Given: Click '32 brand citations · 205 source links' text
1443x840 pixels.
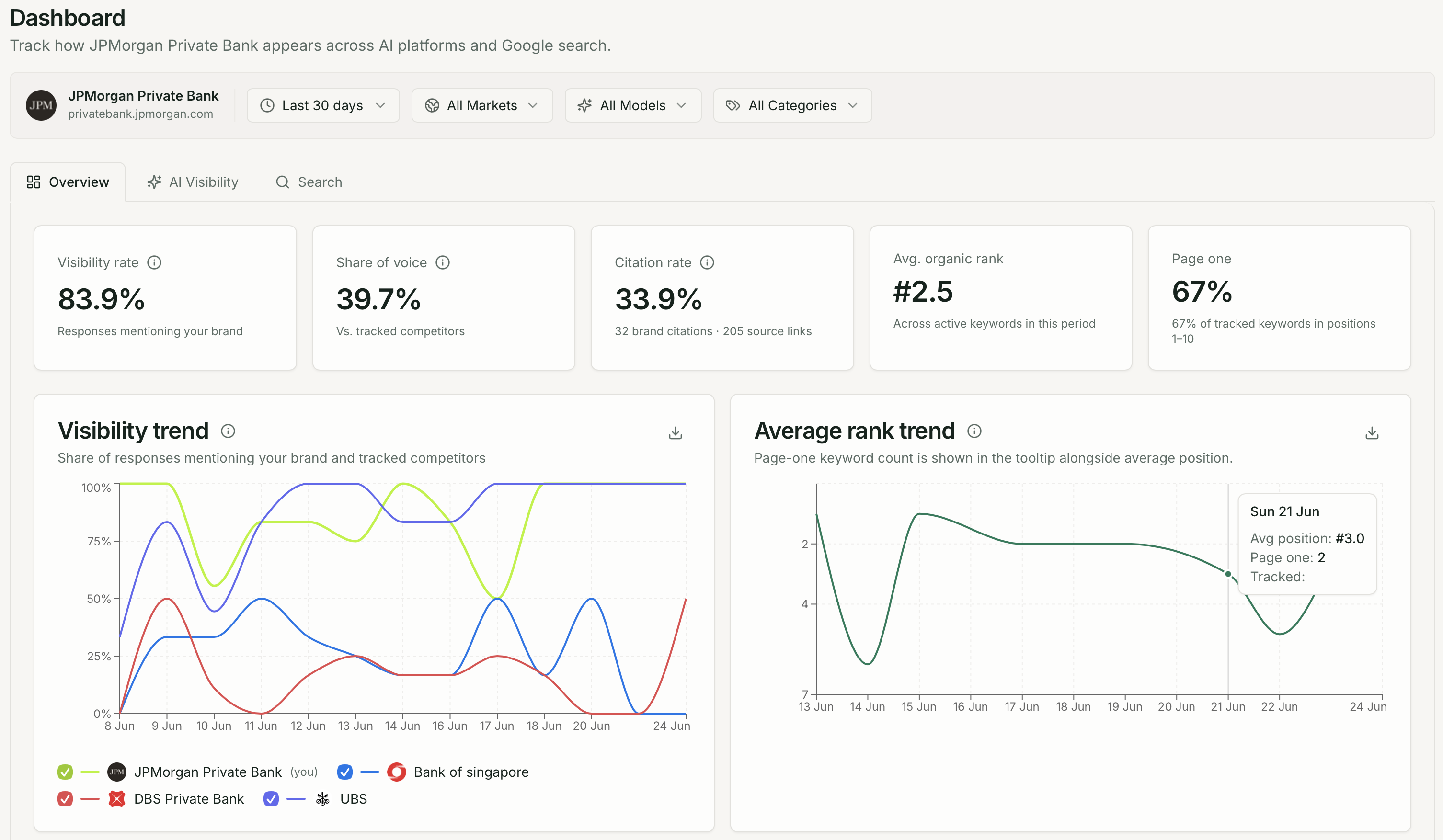Looking at the screenshot, I should coord(713,331).
